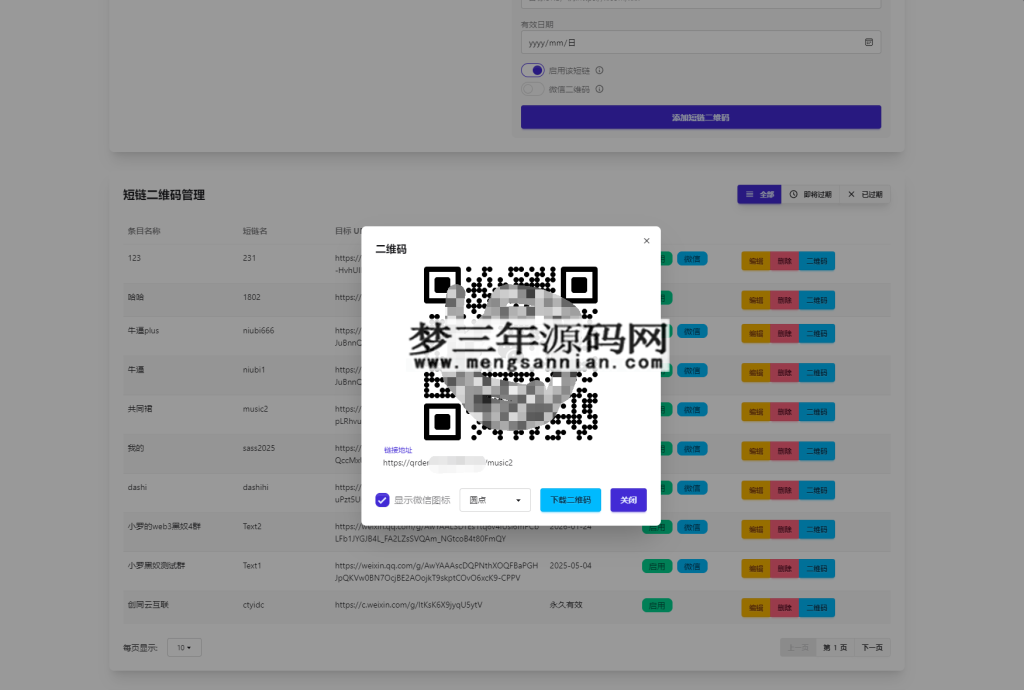Click 二维码 for the 123 row
This screenshot has height=690, width=1024.
pos(816,261)
